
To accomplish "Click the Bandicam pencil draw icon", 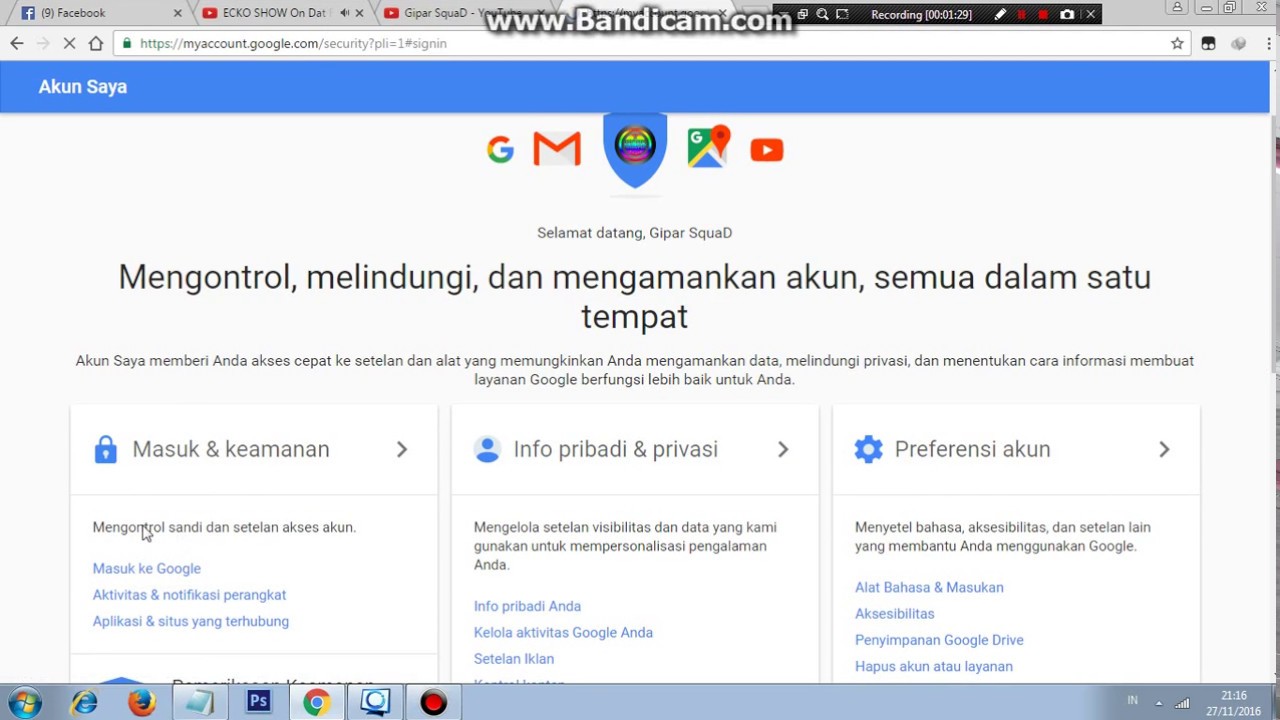I will click(999, 14).
